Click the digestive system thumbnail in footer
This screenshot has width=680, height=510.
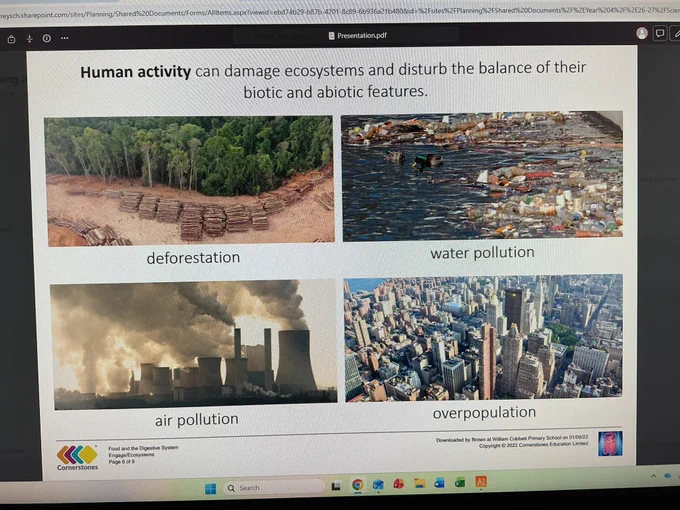[x=610, y=443]
